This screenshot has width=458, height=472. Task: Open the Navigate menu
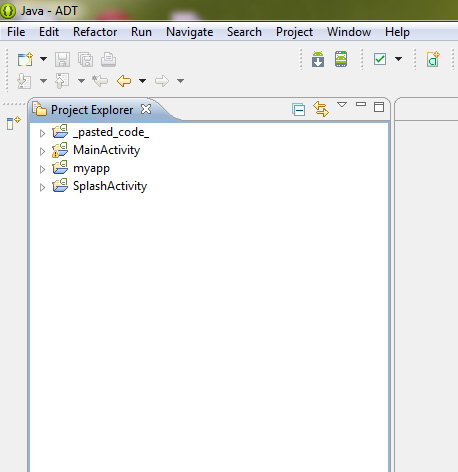[x=190, y=32]
